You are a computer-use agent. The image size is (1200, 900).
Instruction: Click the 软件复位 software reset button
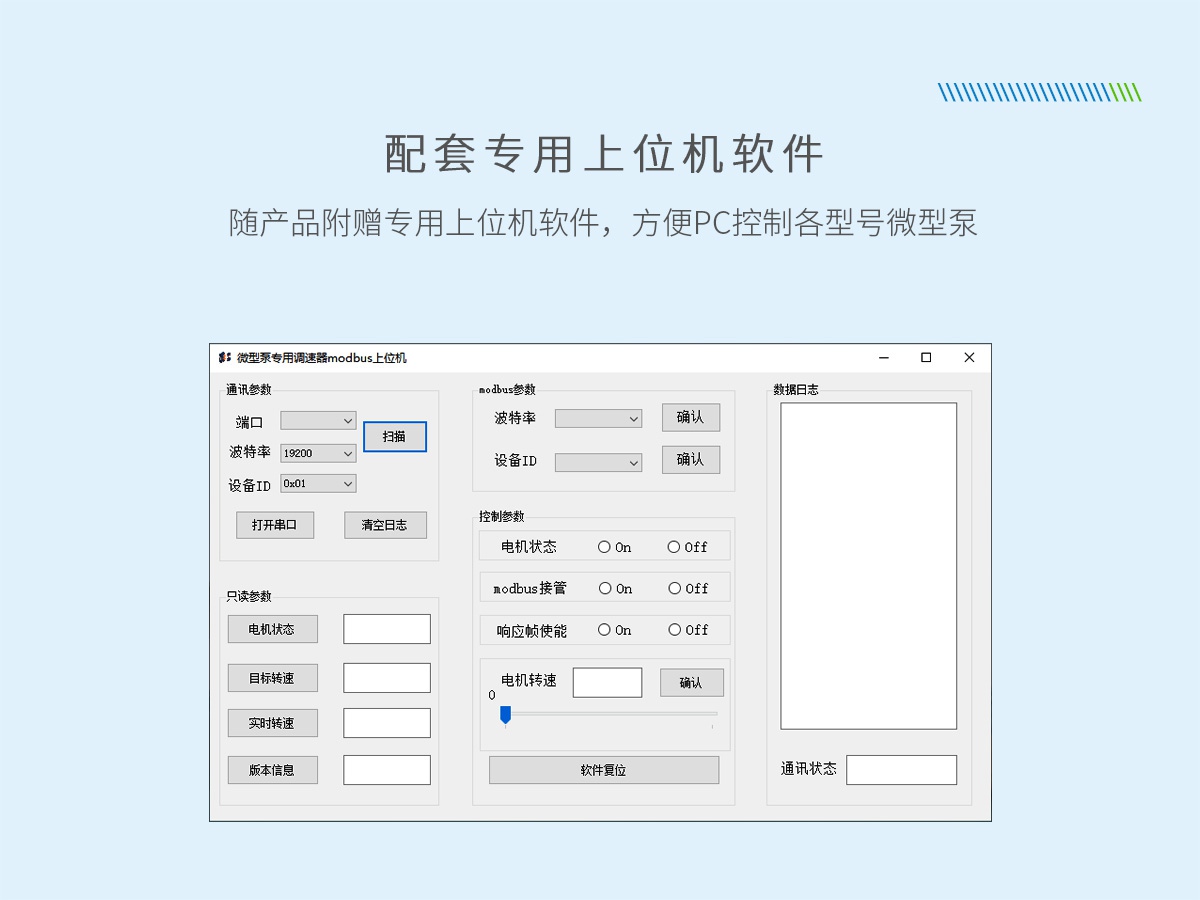604,769
